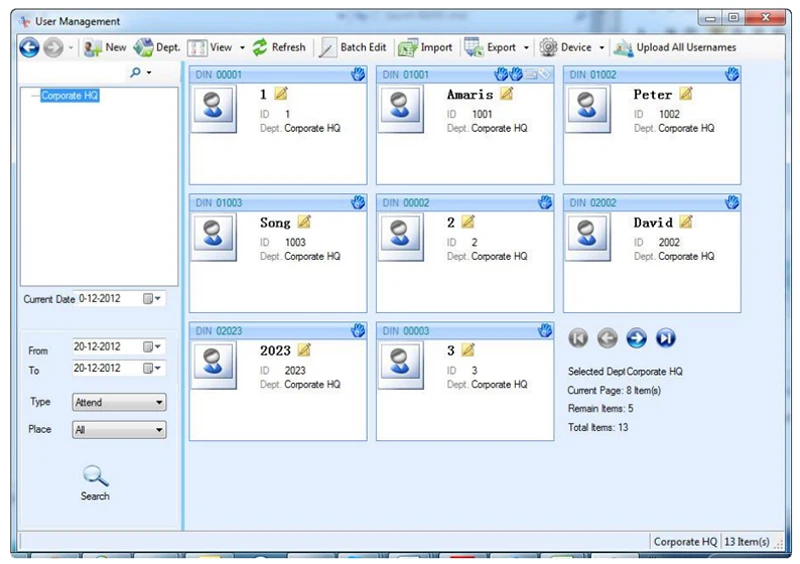Click the hand icon on DIN 00001

coord(358,75)
